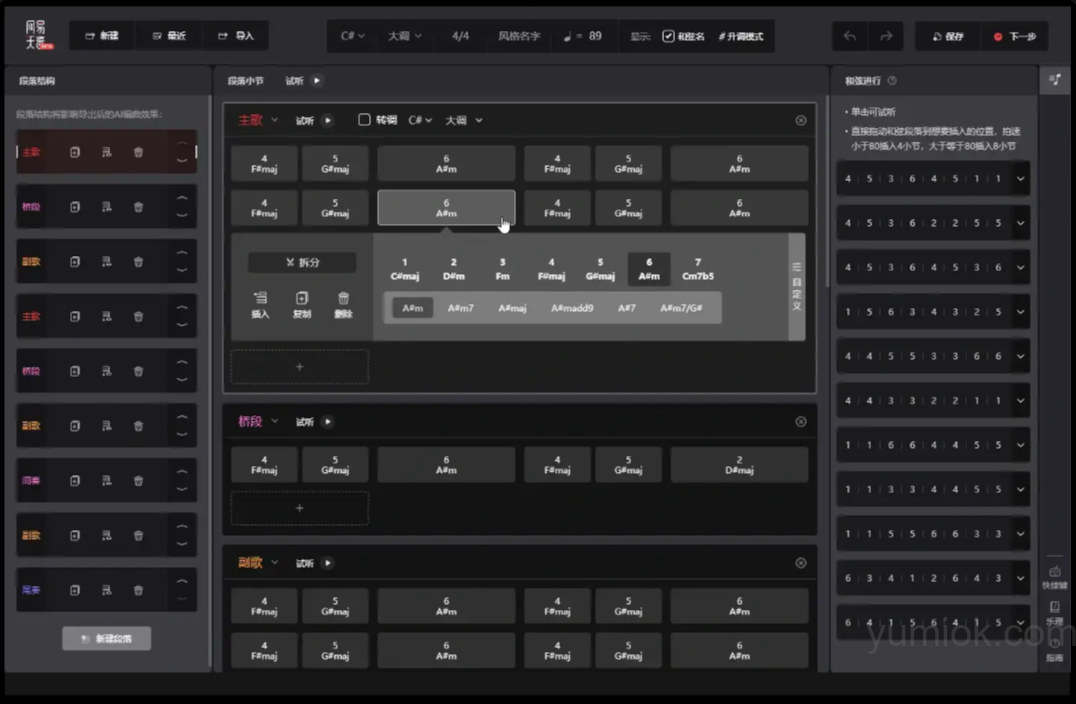
Task: Open the 大调 dropdown beside 转调
Action: (x=464, y=120)
